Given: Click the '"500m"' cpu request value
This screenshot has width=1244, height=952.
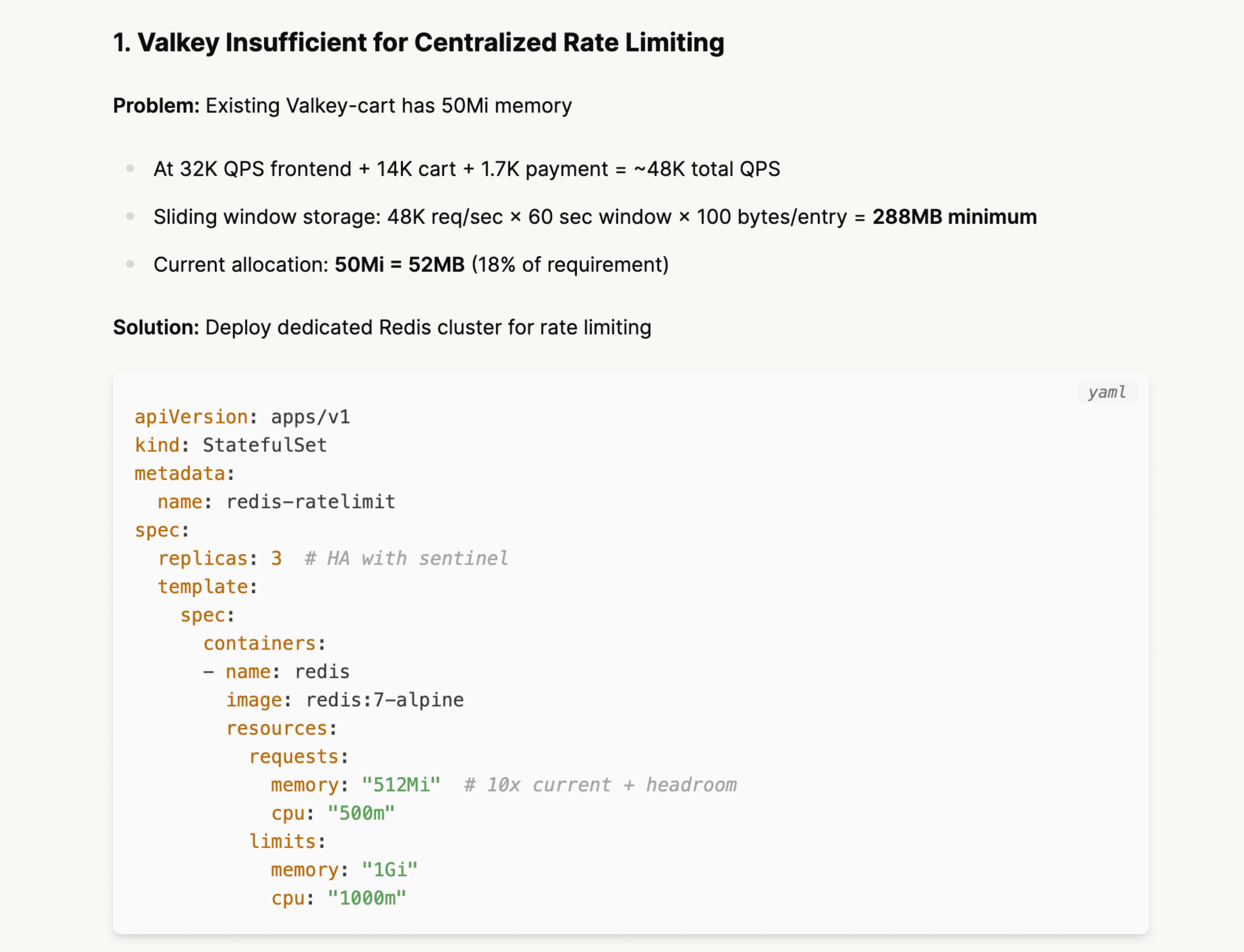Looking at the screenshot, I should pos(361,813).
